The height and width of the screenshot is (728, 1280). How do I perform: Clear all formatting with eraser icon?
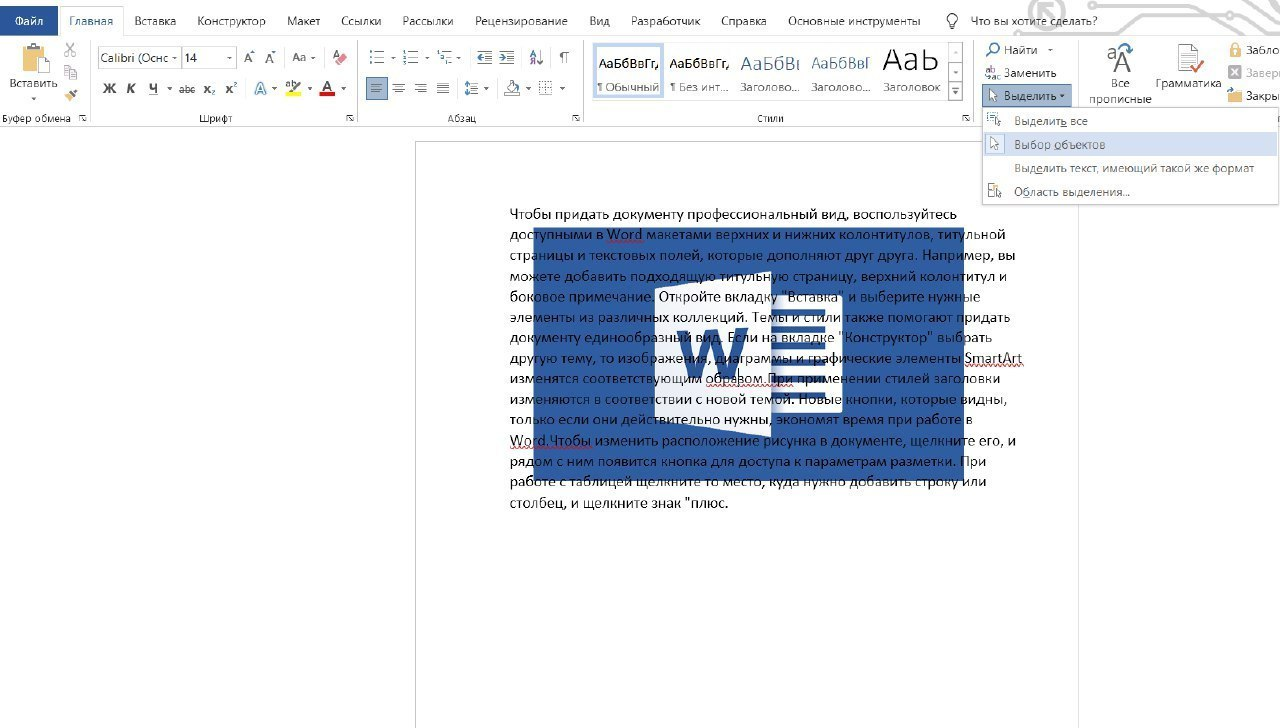340,58
